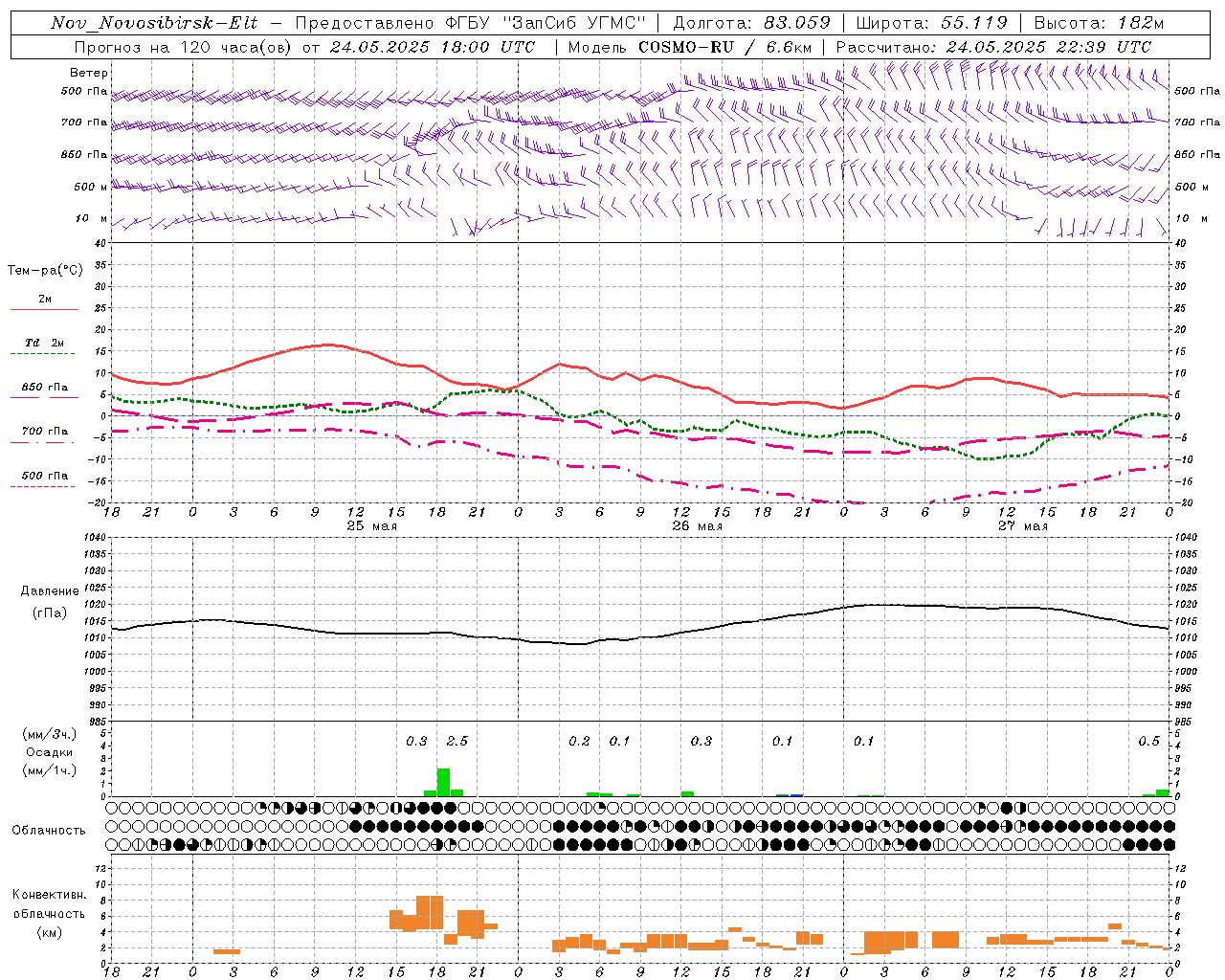Click the Тем-ра(°C) temperature panel label
The width and height of the screenshot is (1225, 980).
coord(45,271)
